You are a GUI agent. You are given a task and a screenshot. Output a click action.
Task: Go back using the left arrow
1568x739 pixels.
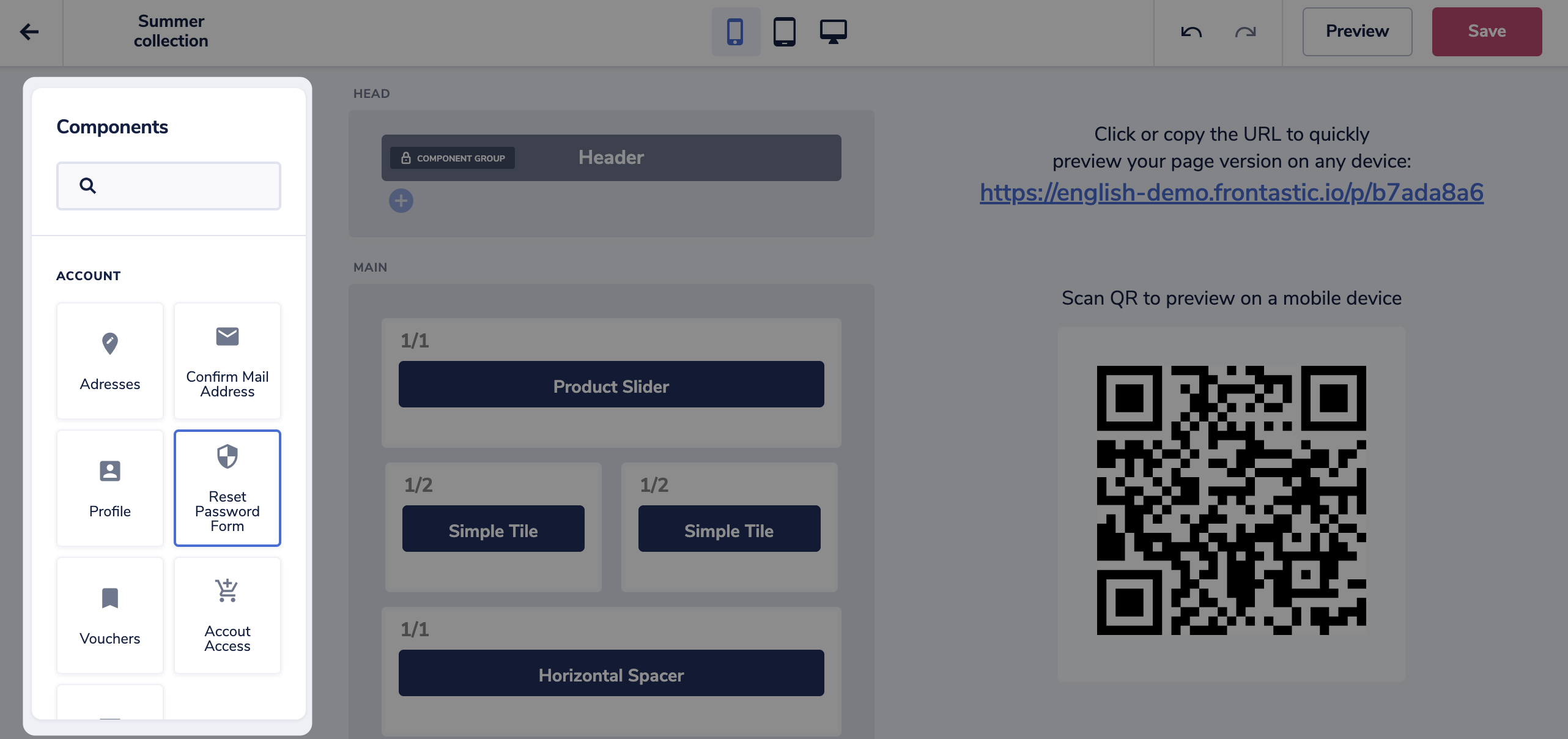pyautogui.click(x=29, y=32)
